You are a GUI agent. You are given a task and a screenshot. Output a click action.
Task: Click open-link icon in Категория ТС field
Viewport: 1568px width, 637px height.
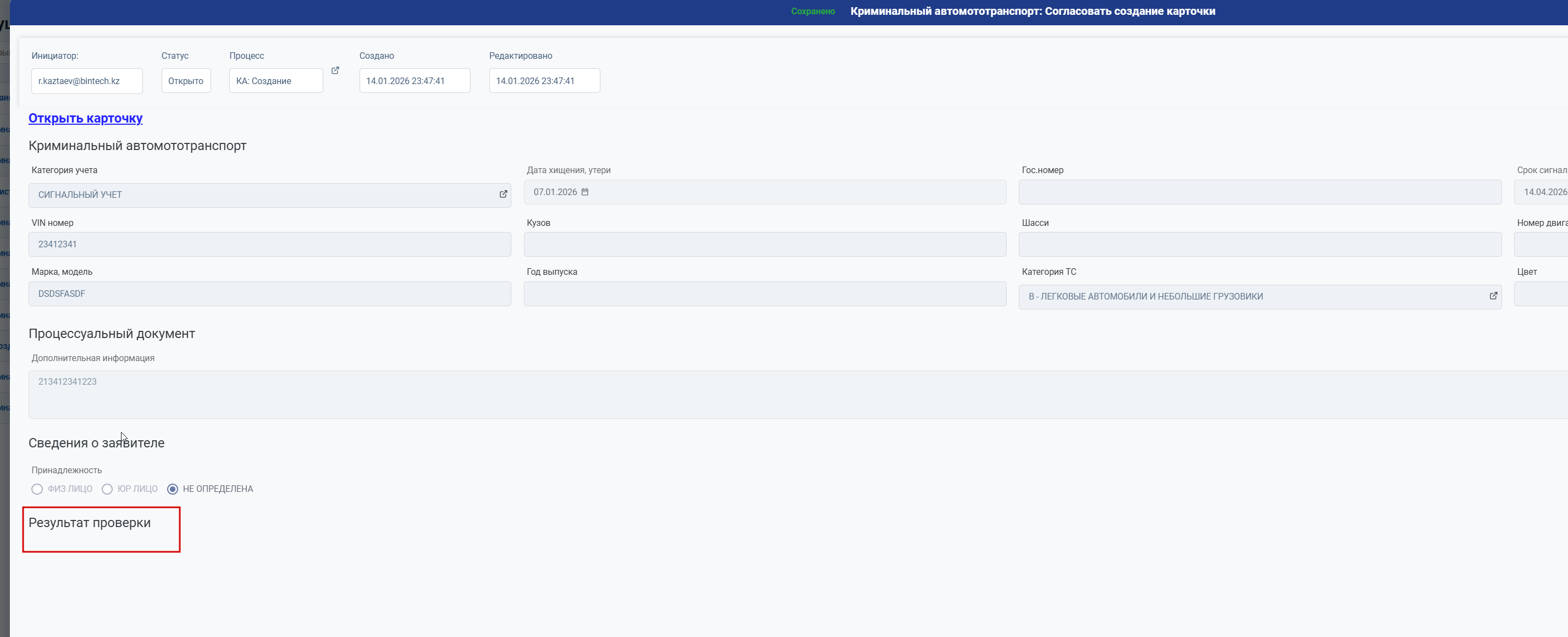(x=1493, y=296)
